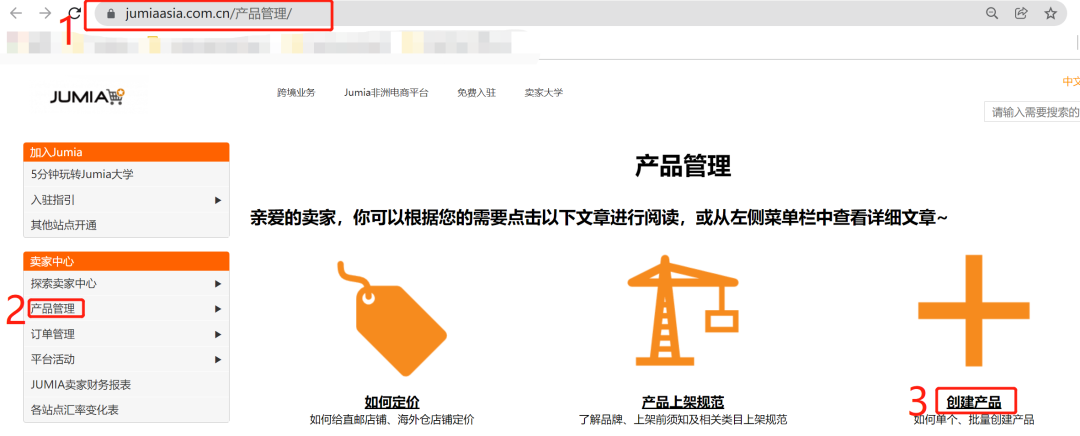Open 探索卖家中心 sidebar item
The width and height of the screenshot is (1080, 436).
pos(126,283)
